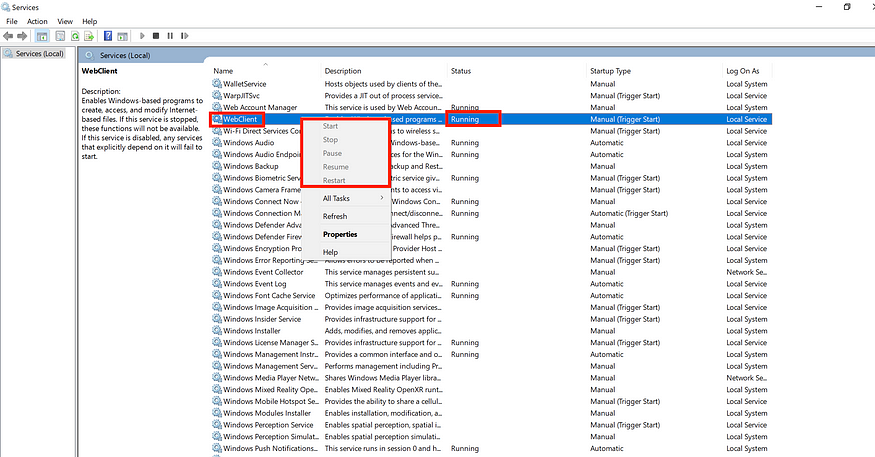
Task: Choose Start in the context menu
Action: pyautogui.click(x=330, y=126)
